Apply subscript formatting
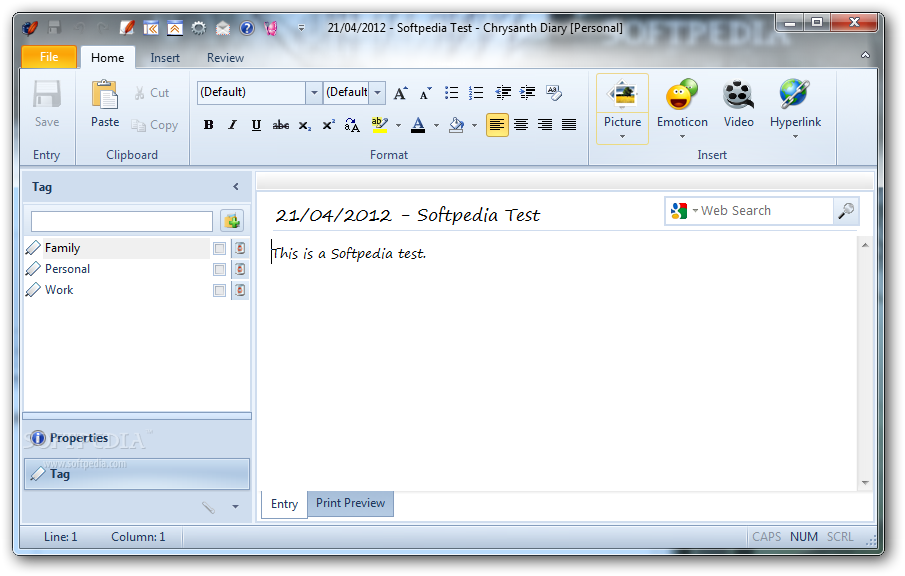This screenshot has width=905, height=576. point(305,125)
